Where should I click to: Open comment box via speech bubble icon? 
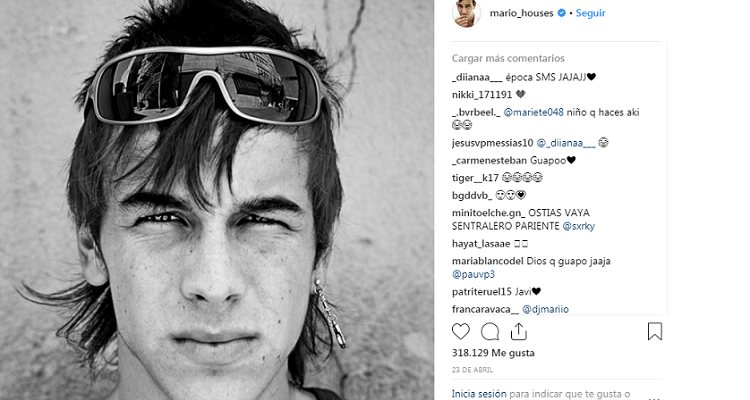point(490,332)
